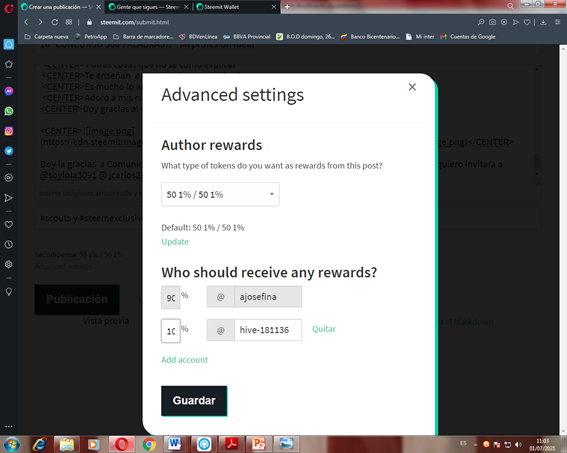Image resolution: width=567 pixels, height=453 pixels.
Task: Open the sidebar Player icon
Action: click(x=9, y=178)
